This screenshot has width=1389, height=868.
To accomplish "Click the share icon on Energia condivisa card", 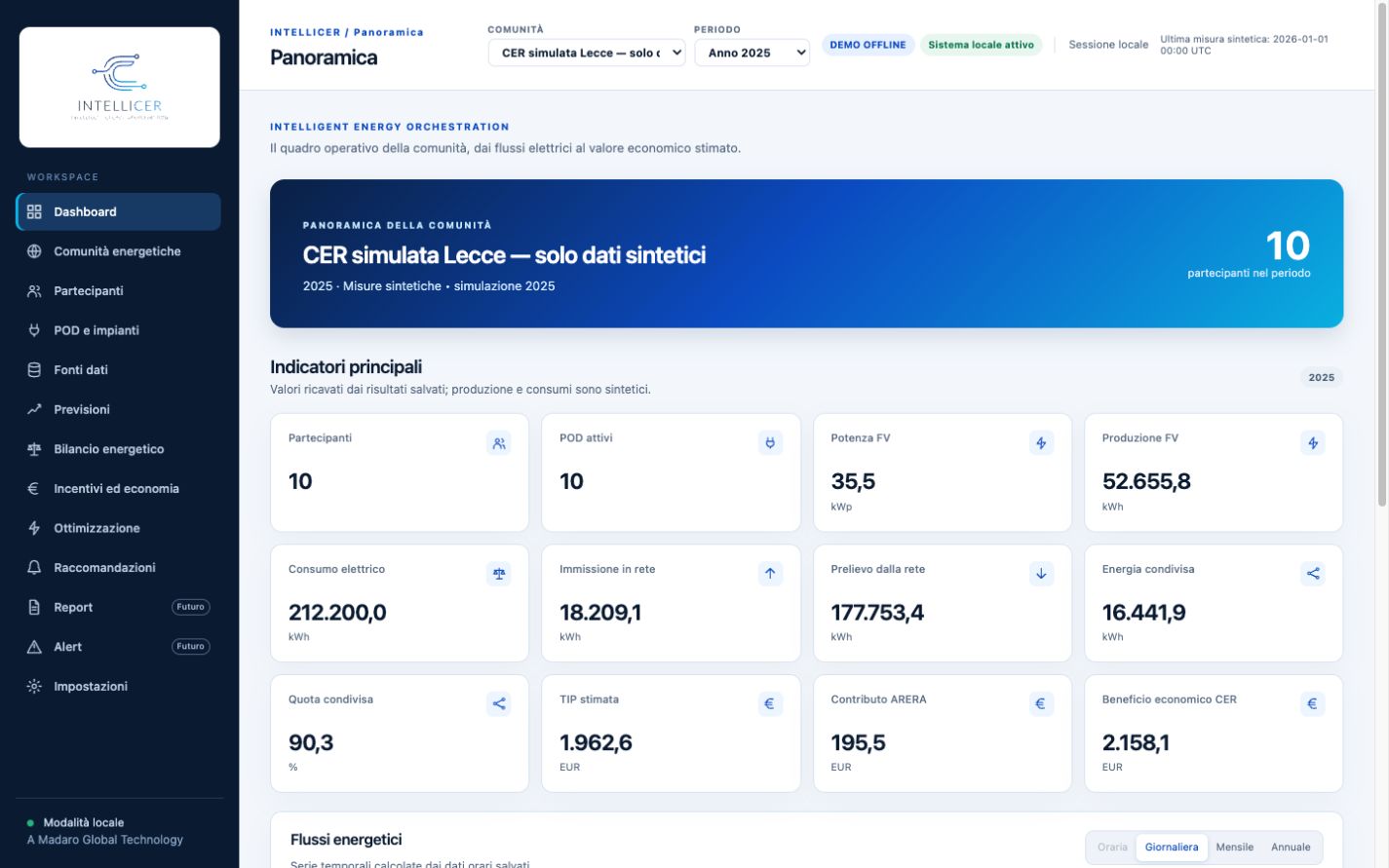I will pyautogui.click(x=1313, y=574).
